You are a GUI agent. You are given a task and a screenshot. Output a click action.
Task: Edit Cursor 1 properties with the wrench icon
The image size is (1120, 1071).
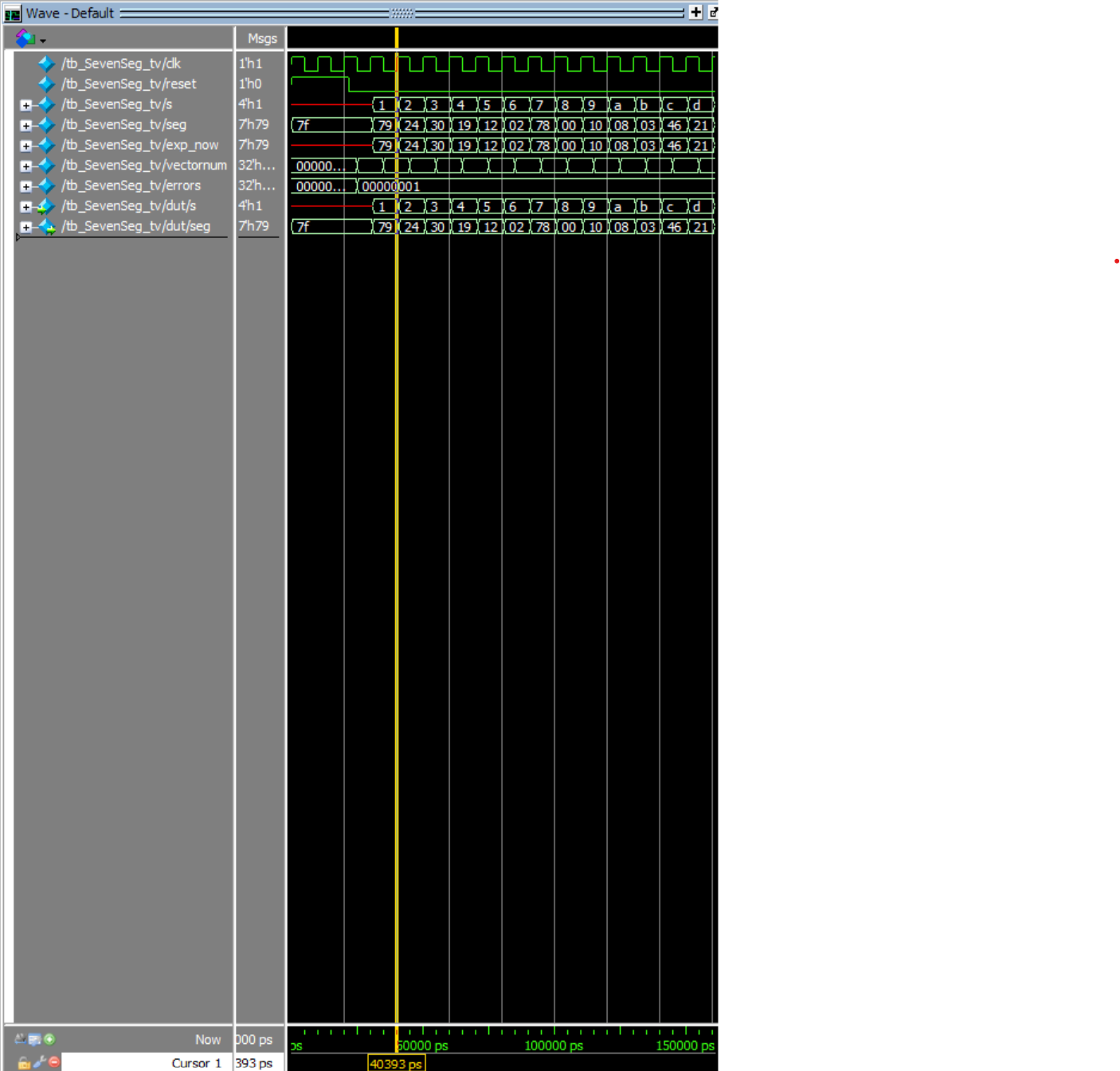pos(38,1061)
